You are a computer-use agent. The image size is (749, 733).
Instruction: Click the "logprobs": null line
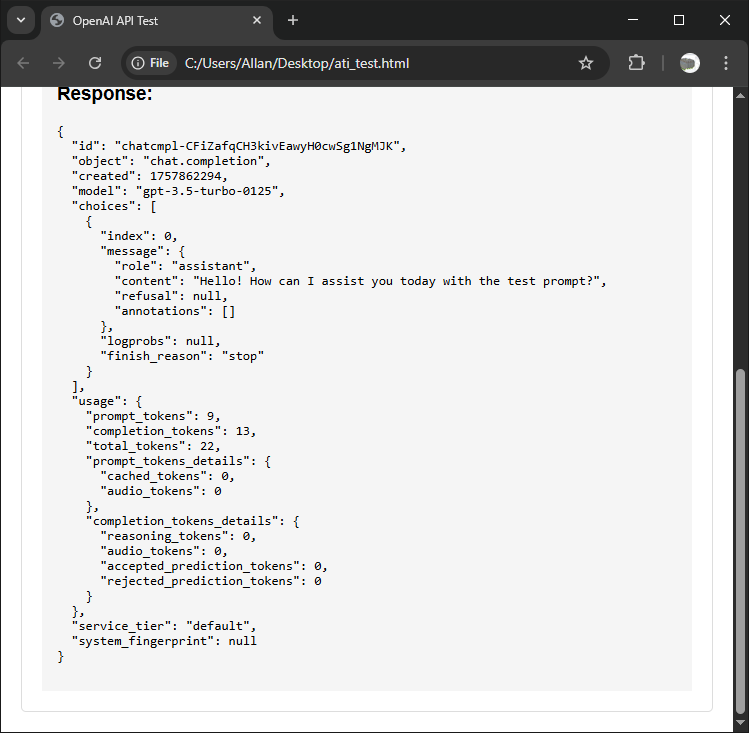tap(160, 341)
